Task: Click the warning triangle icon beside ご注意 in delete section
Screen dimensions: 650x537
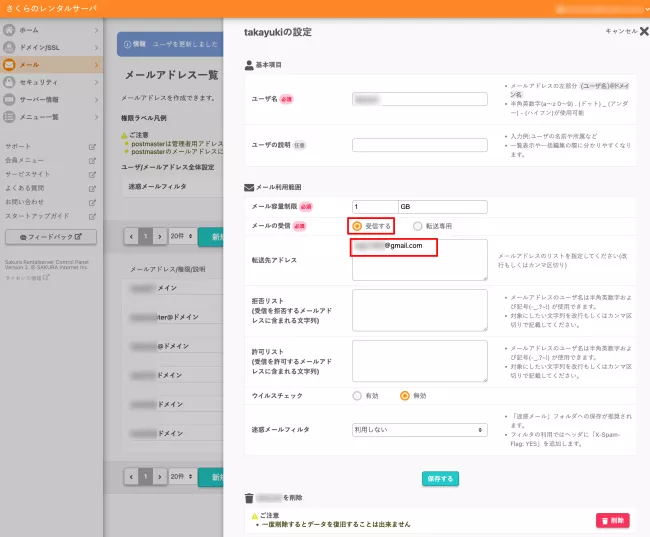Action: (255, 515)
